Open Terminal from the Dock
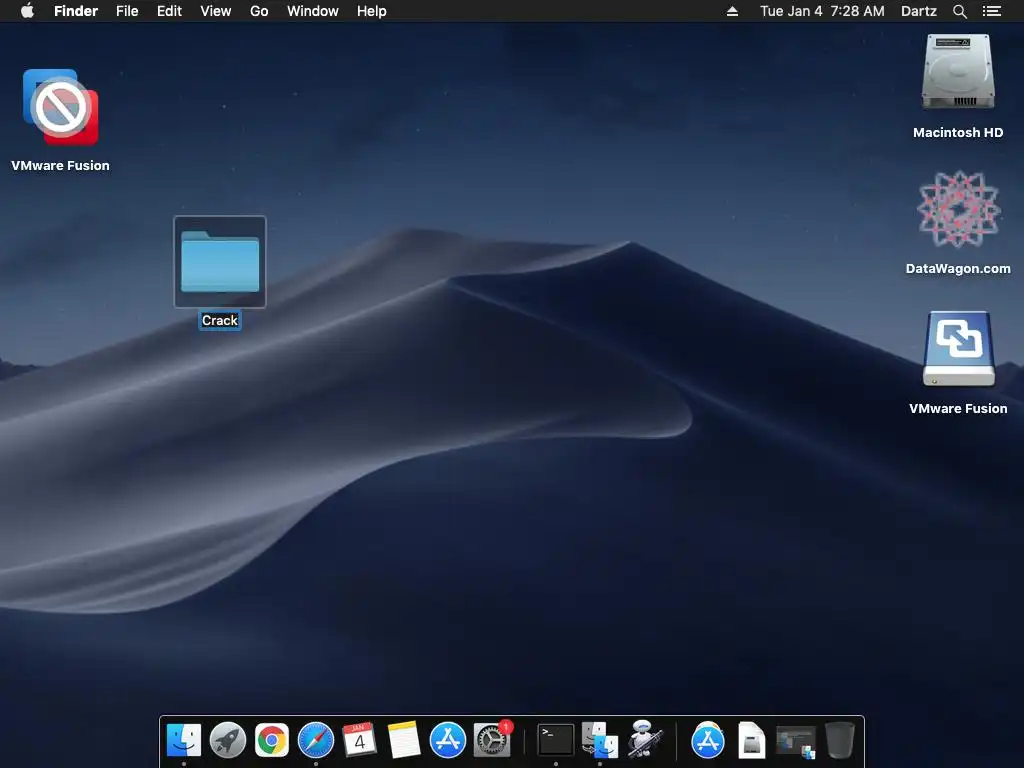 point(556,740)
